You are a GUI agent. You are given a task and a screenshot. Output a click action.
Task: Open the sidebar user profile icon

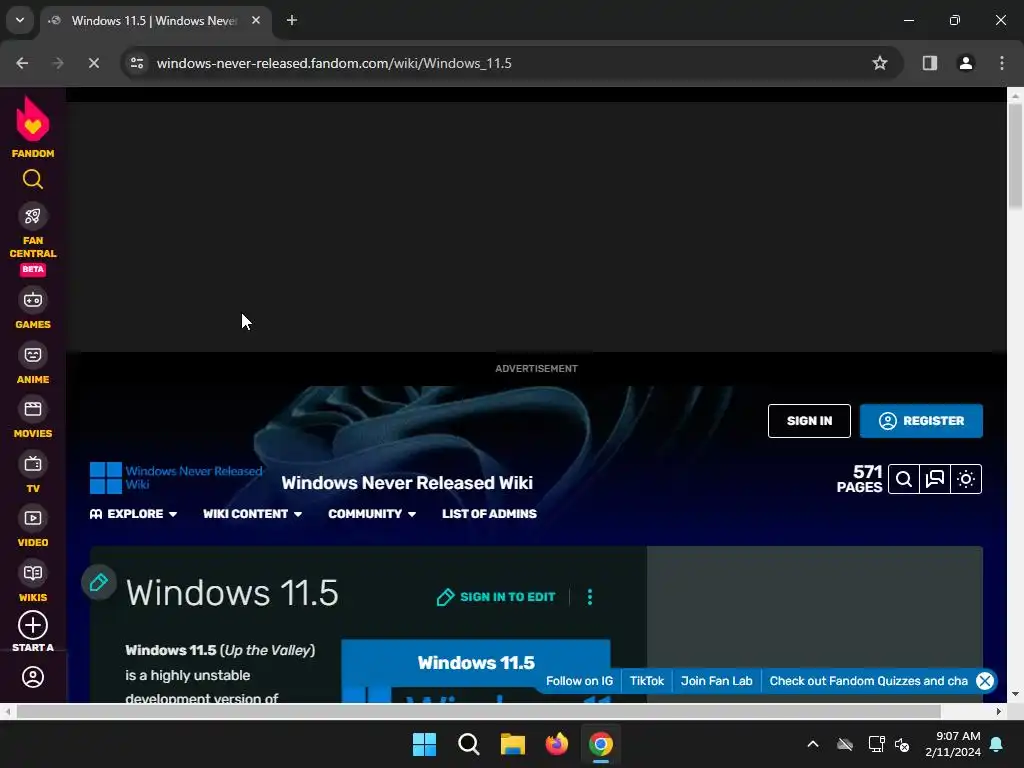click(x=33, y=677)
